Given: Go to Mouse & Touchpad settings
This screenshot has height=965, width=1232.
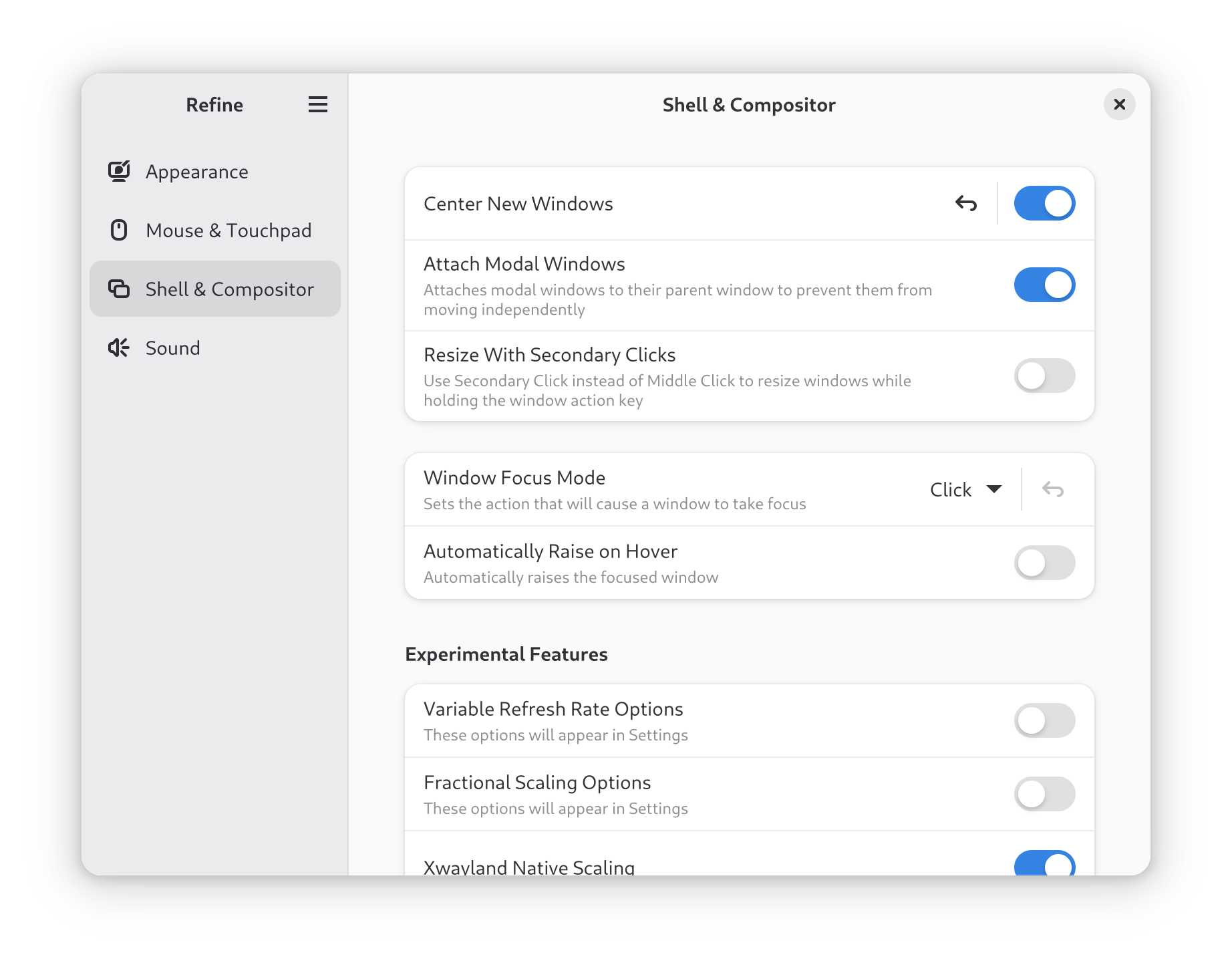Looking at the screenshot, I should (x=215, y=231).
